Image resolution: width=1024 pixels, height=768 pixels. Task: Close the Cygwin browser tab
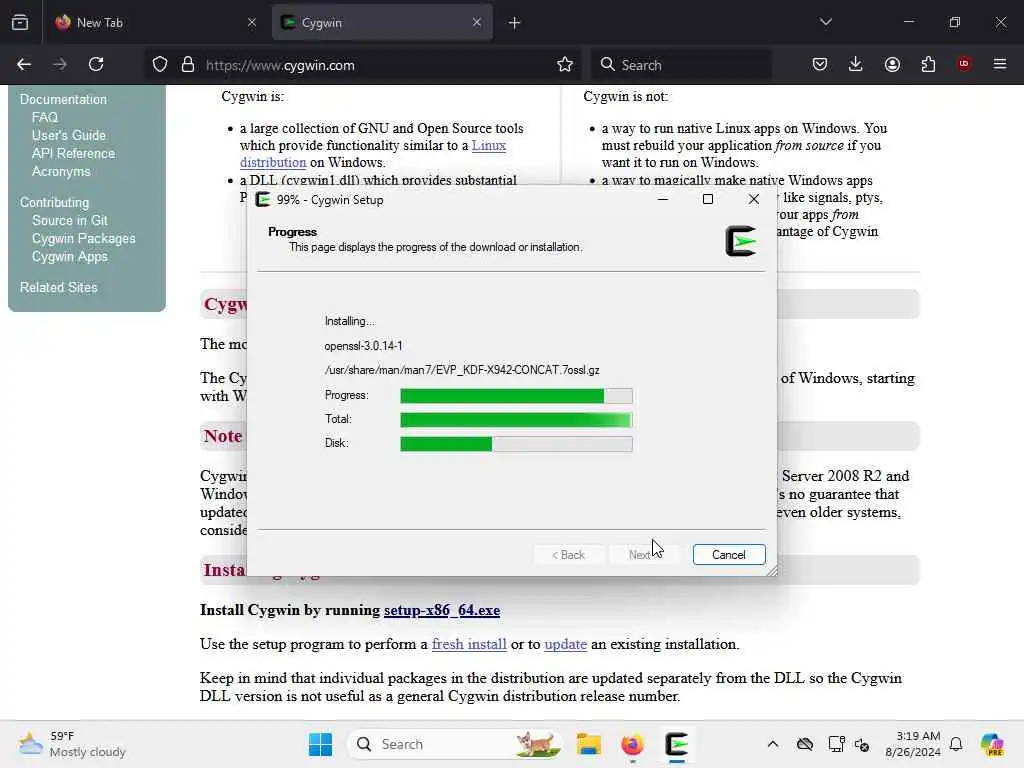pos(477,22)
